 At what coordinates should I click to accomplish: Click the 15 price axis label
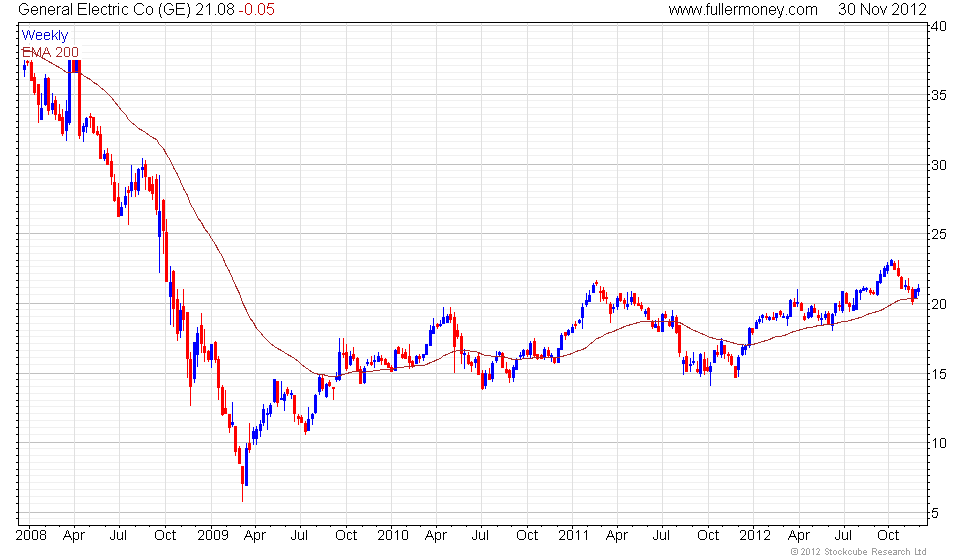(x=938, y=374)
